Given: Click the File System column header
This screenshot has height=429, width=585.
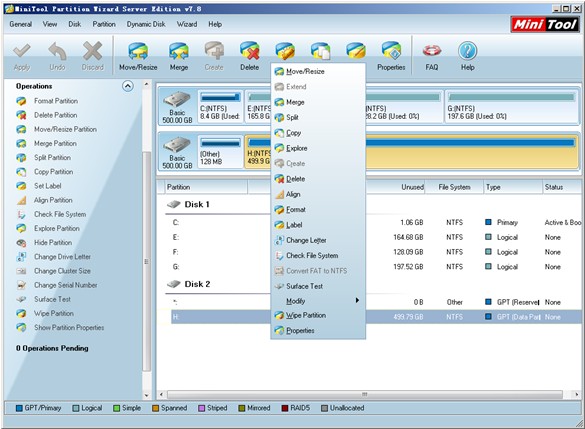Looking at the screenshot, I should 454,187.
